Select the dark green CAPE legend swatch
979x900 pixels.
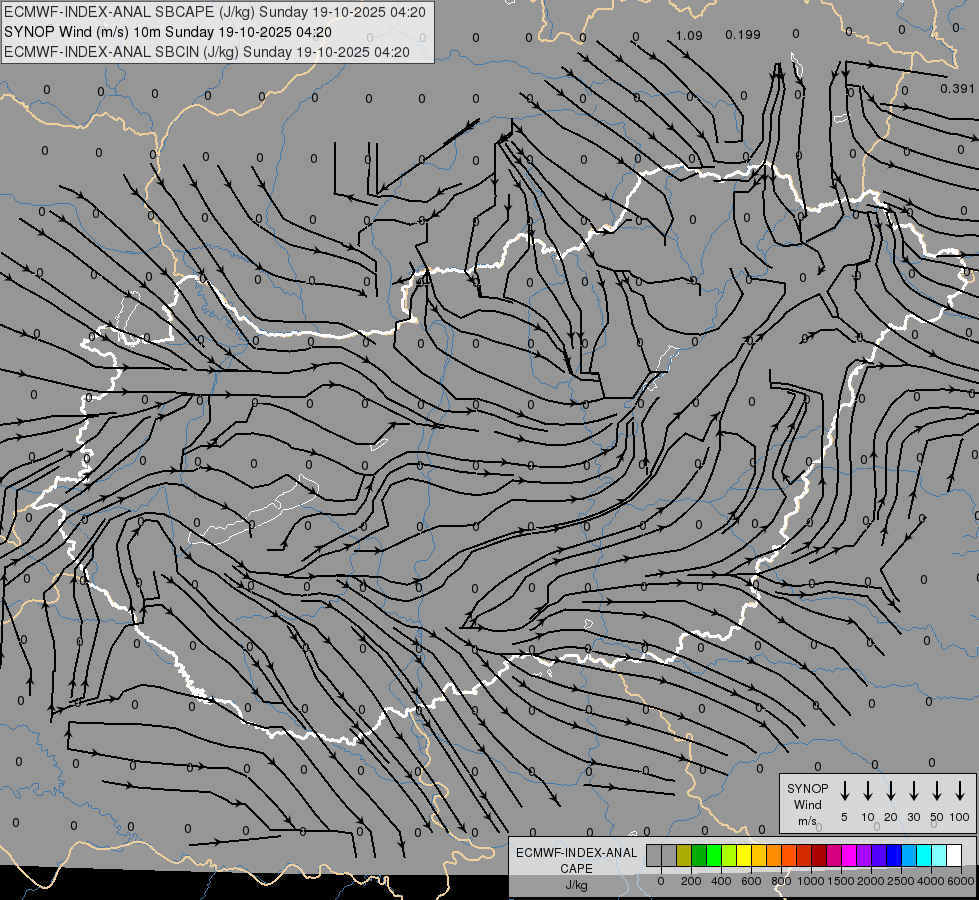[x=699, y=855]
